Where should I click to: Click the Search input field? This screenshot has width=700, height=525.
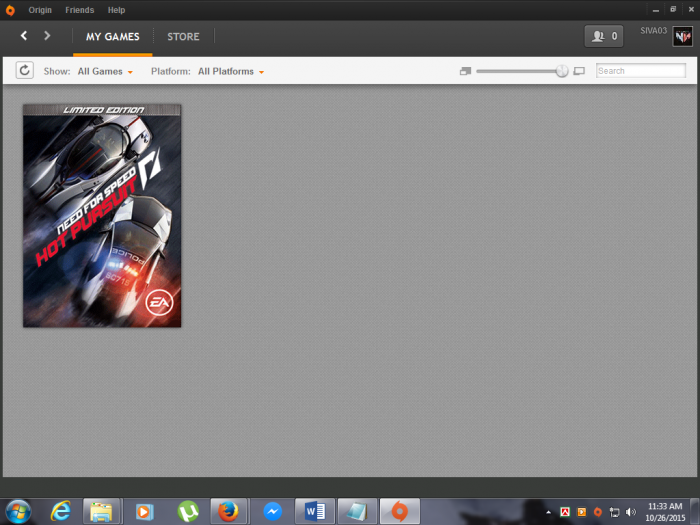coord(641,71)
